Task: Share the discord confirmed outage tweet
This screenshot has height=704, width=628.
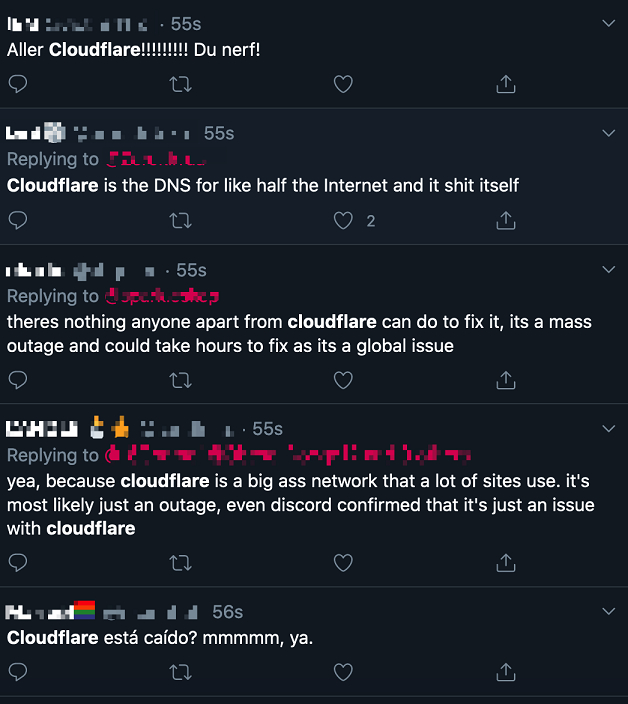Action: (506, 563)
